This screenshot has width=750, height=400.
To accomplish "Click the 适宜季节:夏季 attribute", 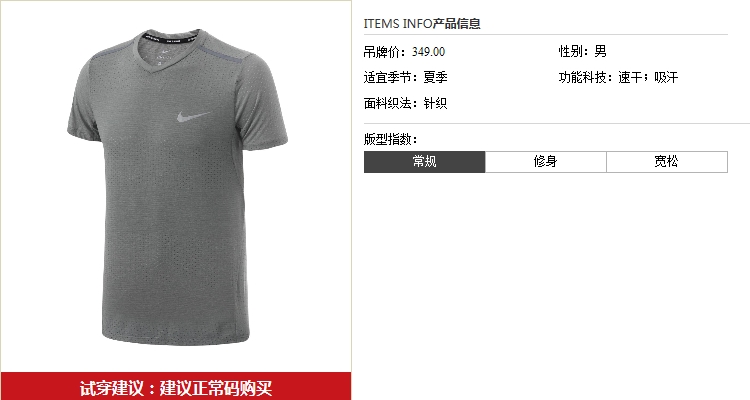I will [x=406, y=77].
